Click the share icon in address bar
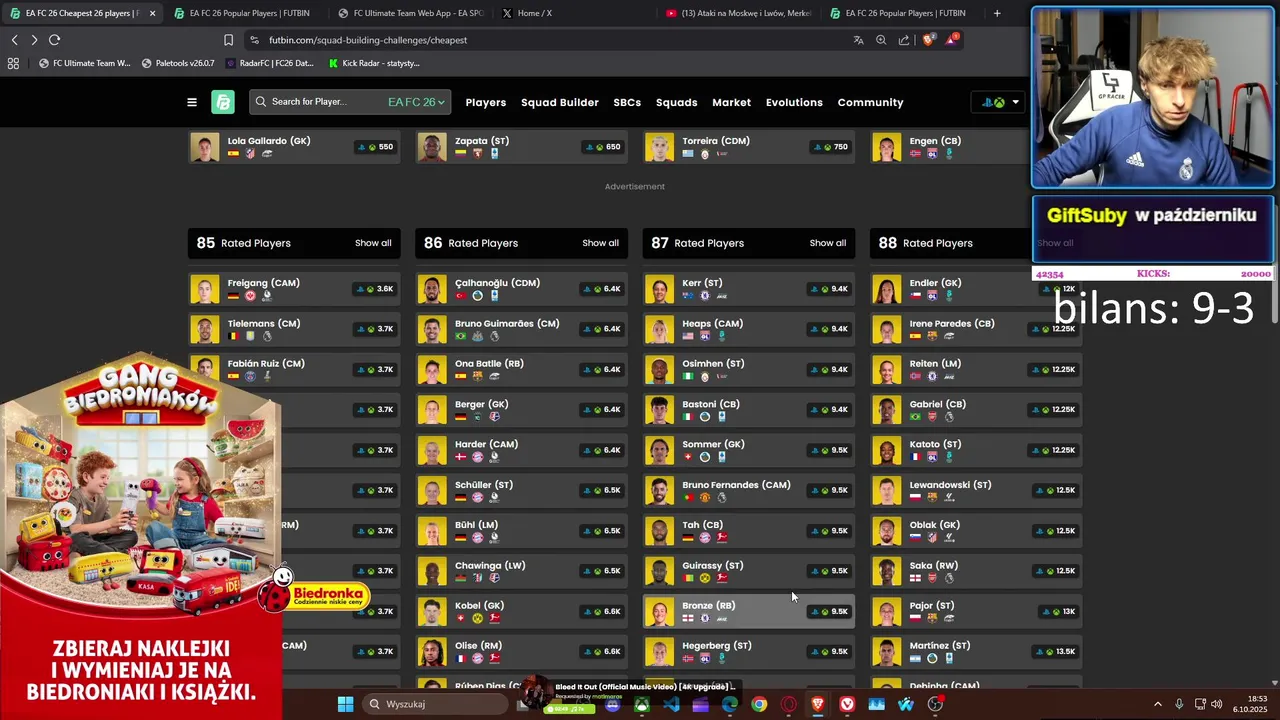Viewport: 1280px width, 720px height. [904, 40]
